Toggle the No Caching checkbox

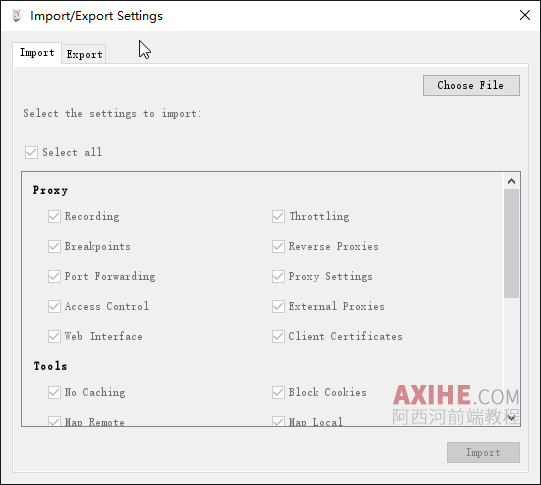(x=54, y=392)
